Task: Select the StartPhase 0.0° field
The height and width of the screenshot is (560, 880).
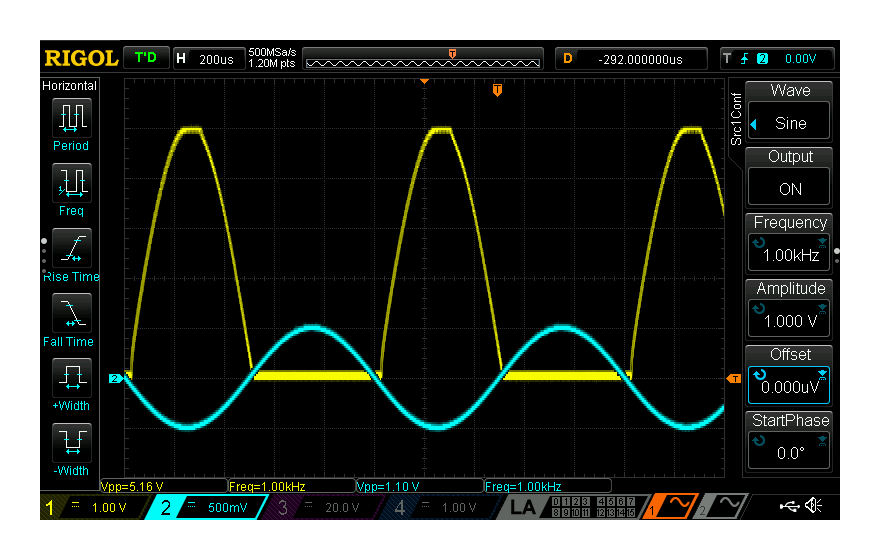Action: (789, 452)
